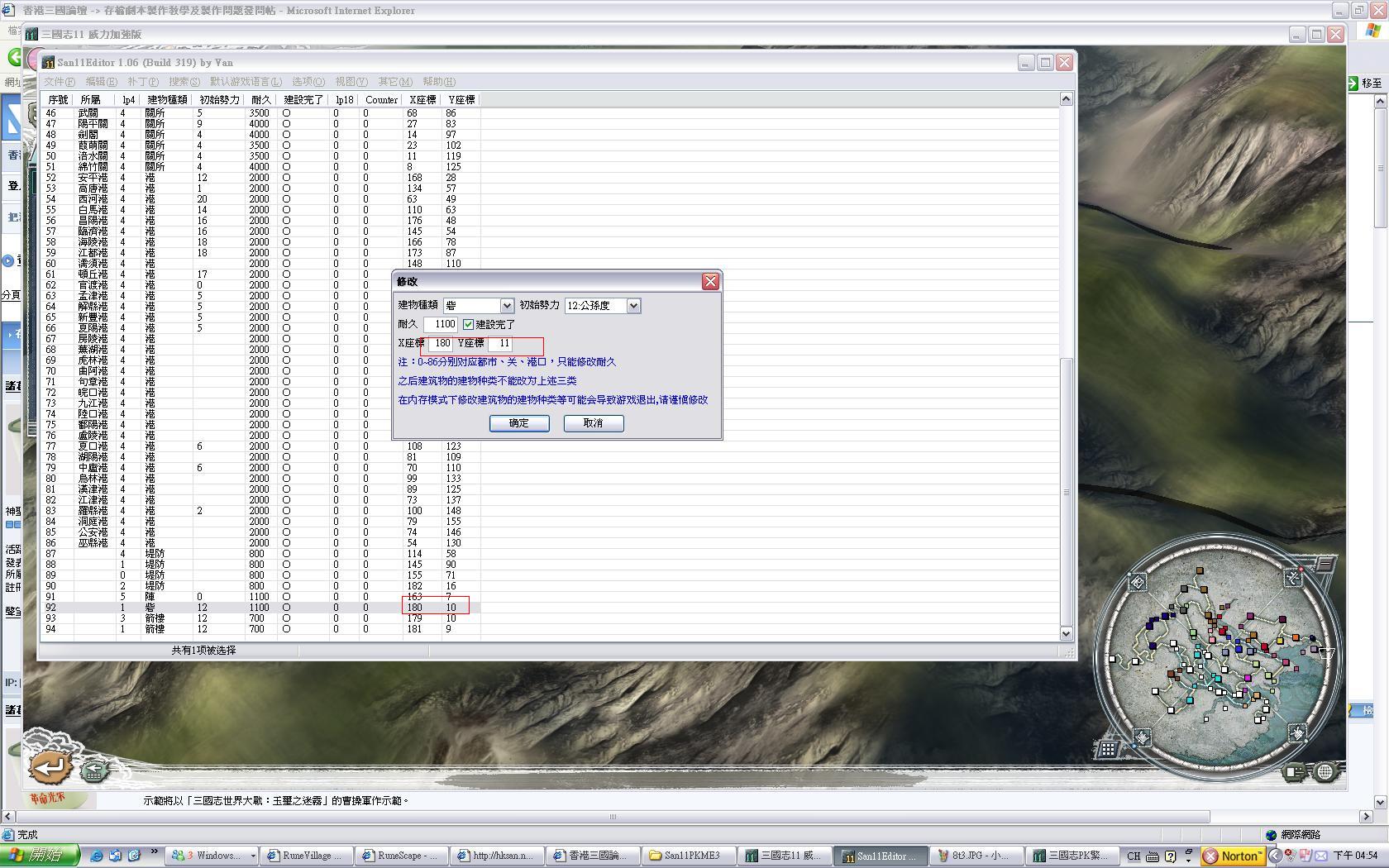1389x868 pixels.
Task: Open the 选项(O) menu
Action: [x=308, y=82]
